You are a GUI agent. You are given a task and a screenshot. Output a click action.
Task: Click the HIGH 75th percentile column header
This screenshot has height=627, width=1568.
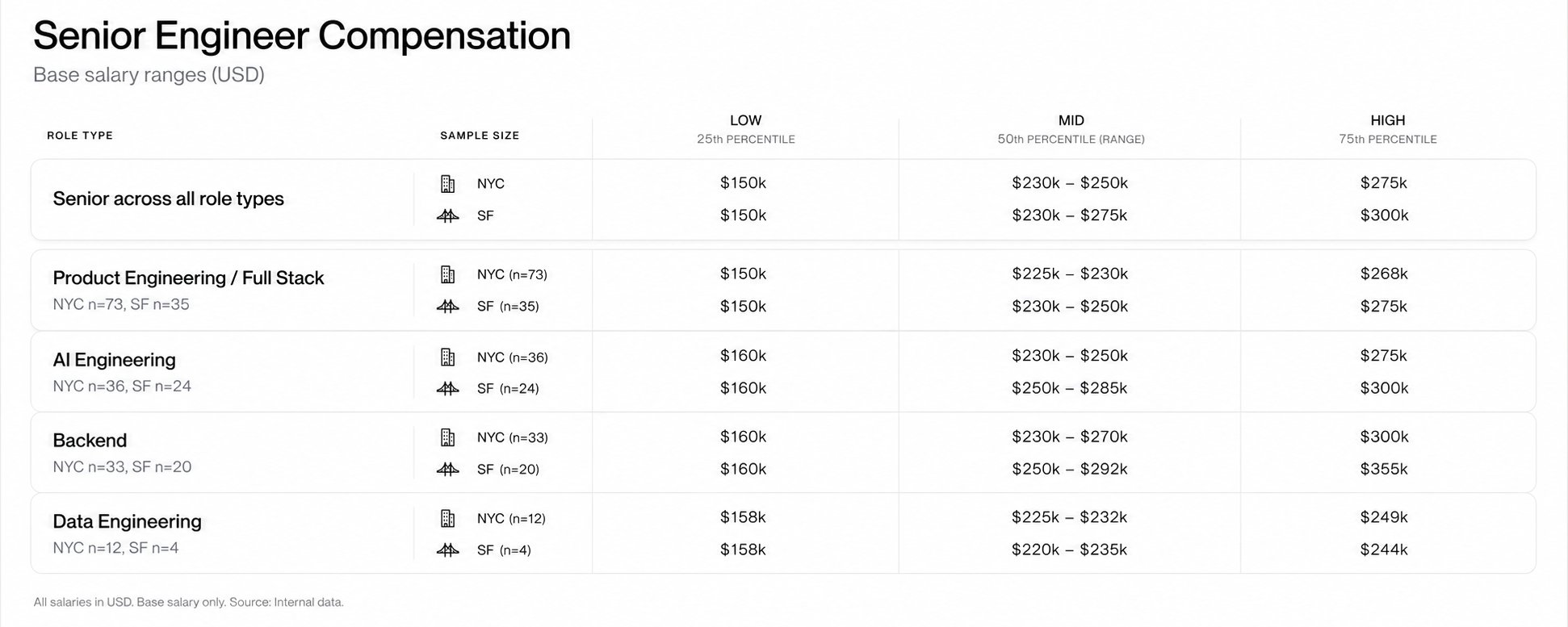tap(1388, 129)
